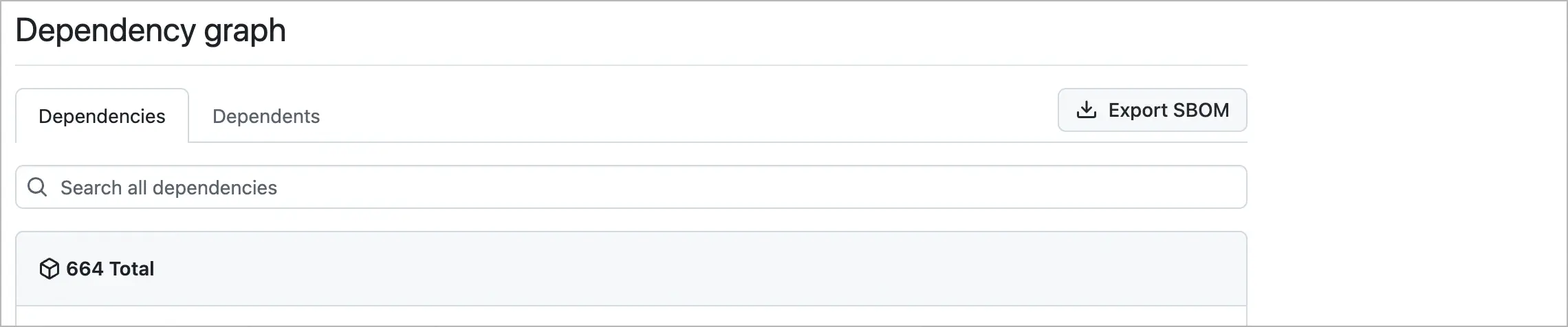Click the 664 Total count label

pos(110,269)
